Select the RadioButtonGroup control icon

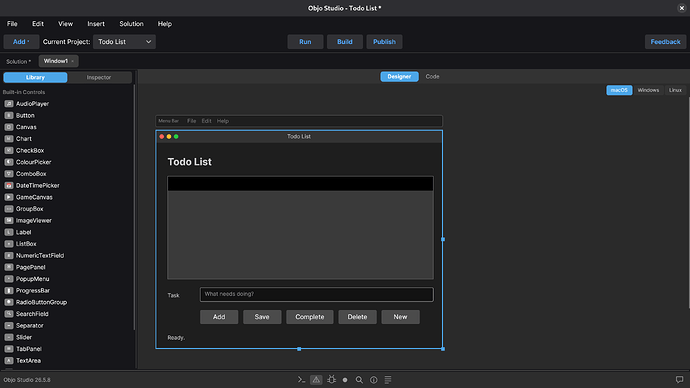[x=9, y=302]
